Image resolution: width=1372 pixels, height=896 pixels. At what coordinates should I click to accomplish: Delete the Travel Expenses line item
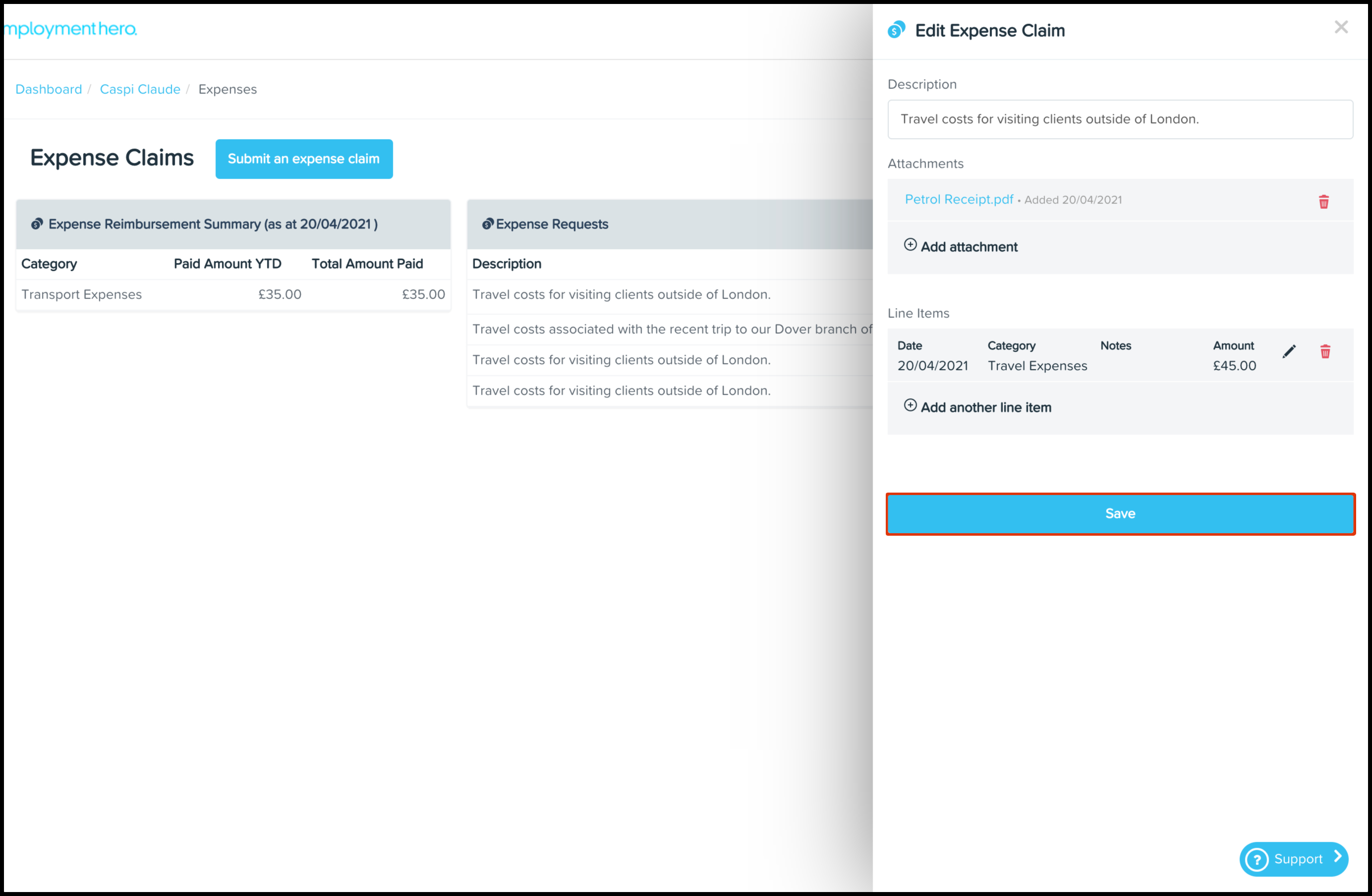point(1325,351)
